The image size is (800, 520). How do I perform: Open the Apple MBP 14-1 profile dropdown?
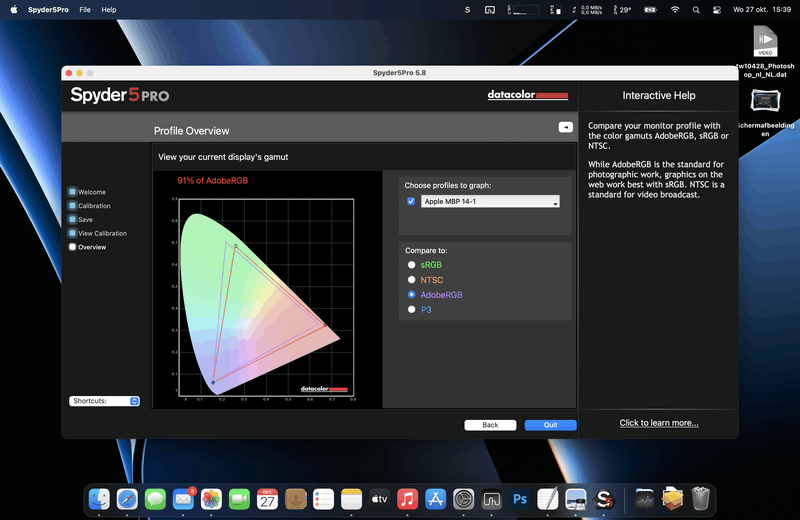pos(490,201)
